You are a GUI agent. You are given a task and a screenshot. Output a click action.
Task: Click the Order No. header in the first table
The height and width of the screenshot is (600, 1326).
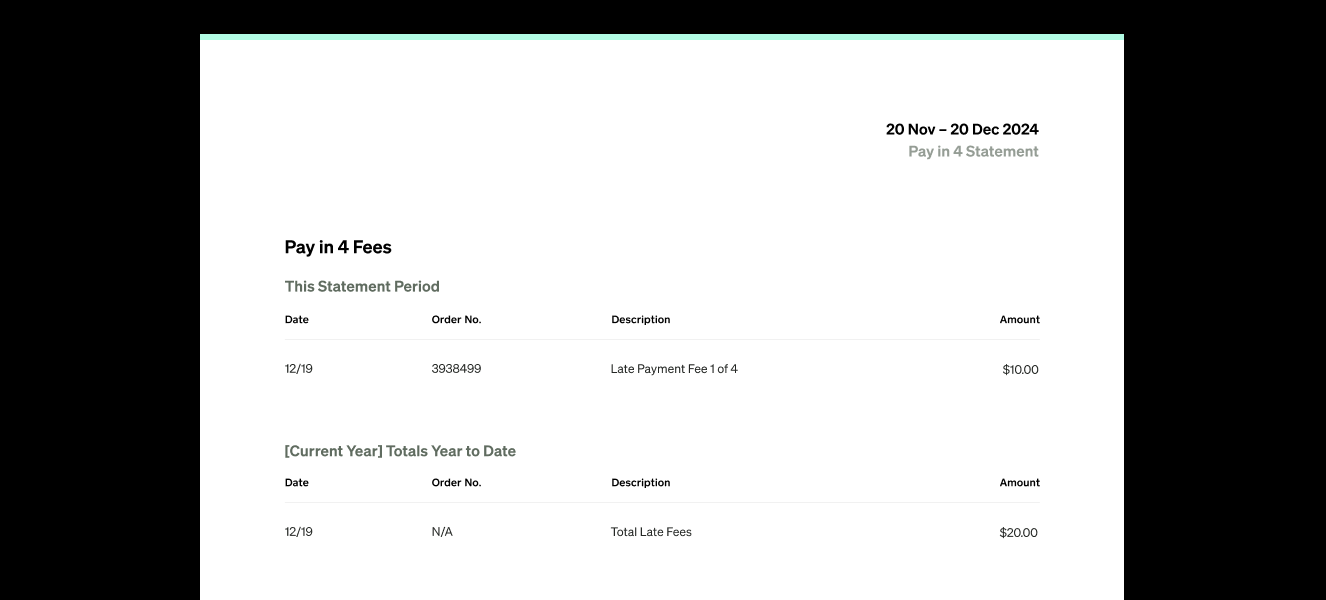pos(456,320)
